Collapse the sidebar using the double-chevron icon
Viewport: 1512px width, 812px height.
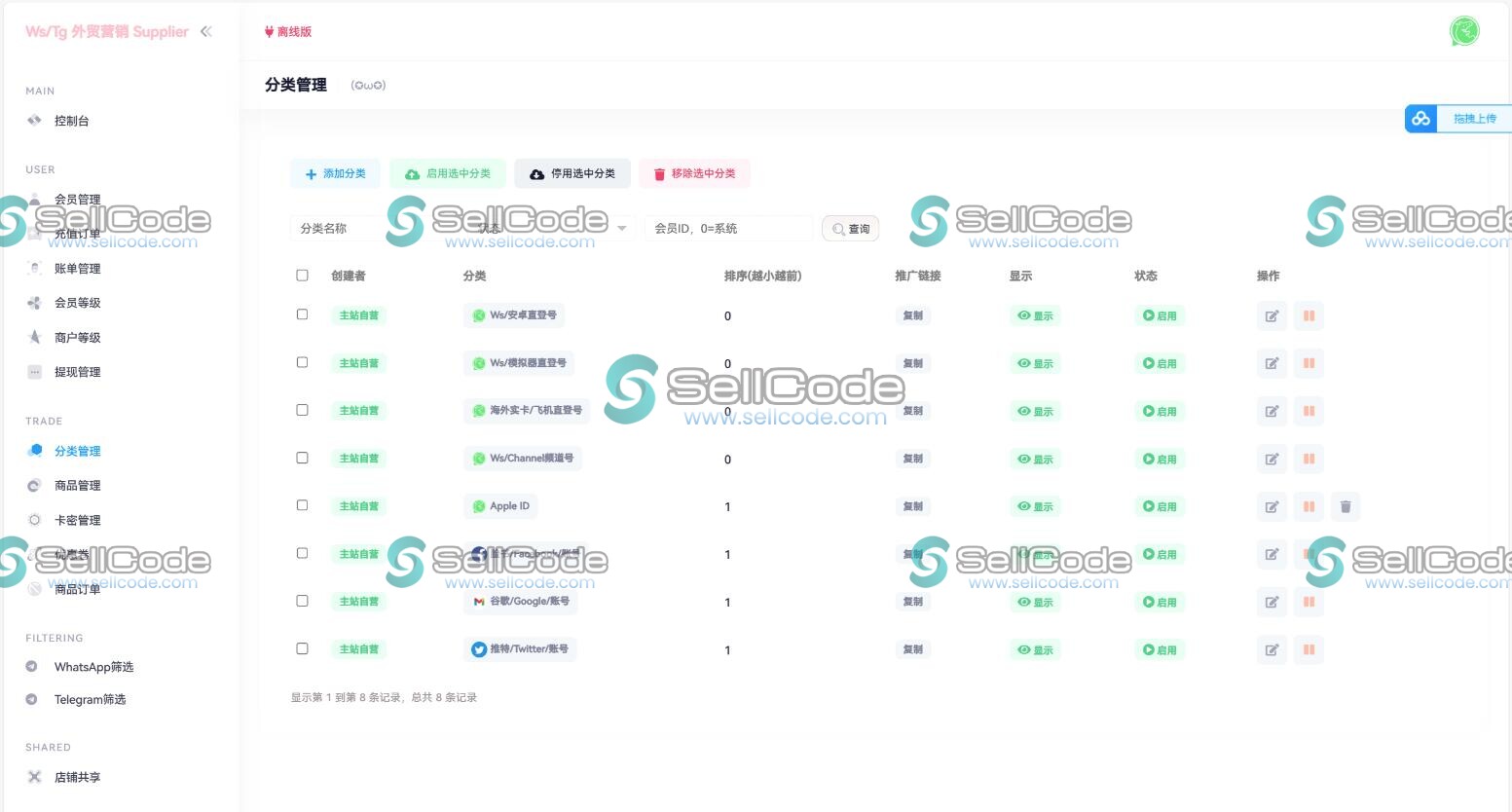tap(206, 31)
